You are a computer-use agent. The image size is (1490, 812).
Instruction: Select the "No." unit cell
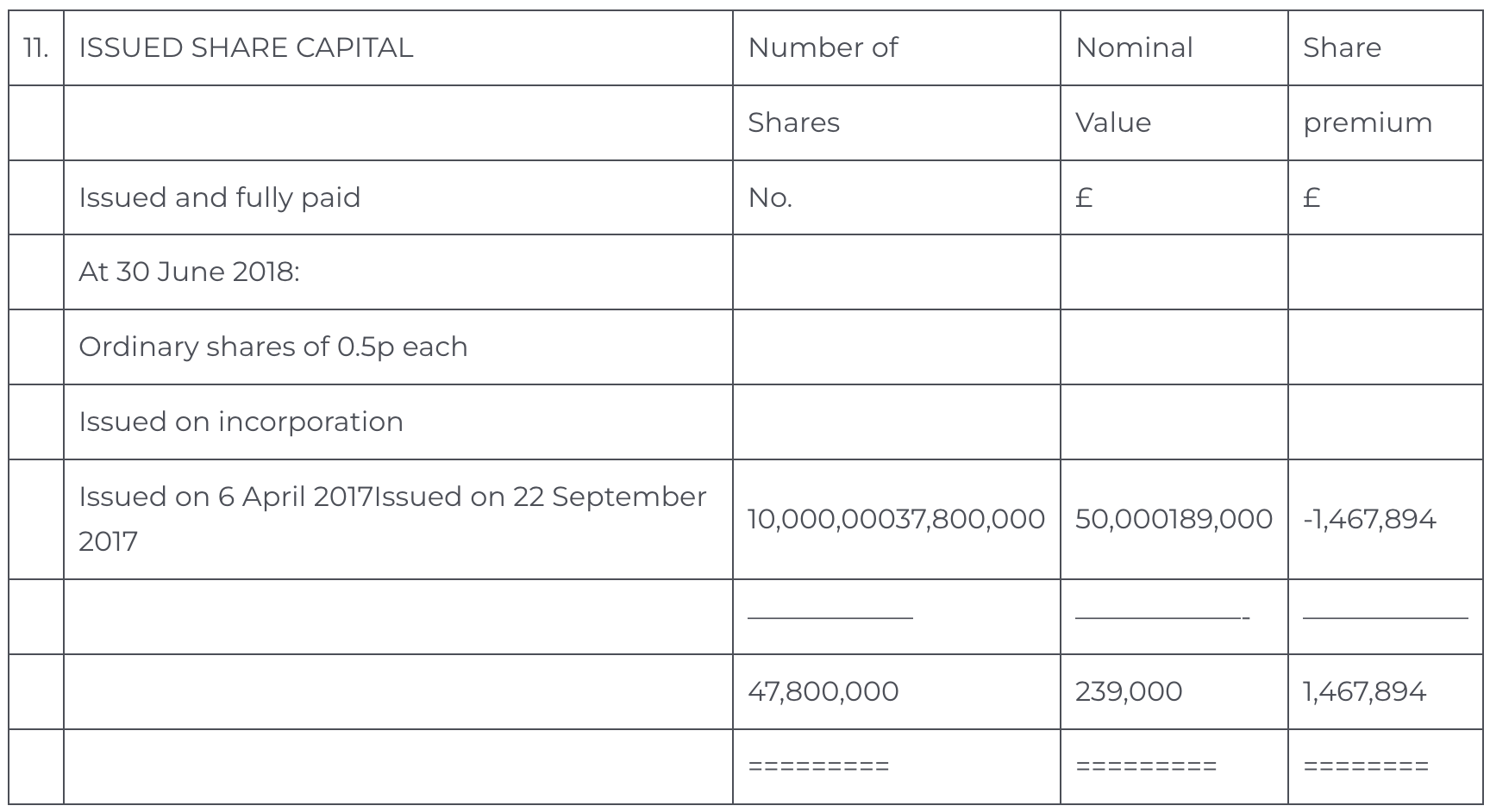[769, 198]
